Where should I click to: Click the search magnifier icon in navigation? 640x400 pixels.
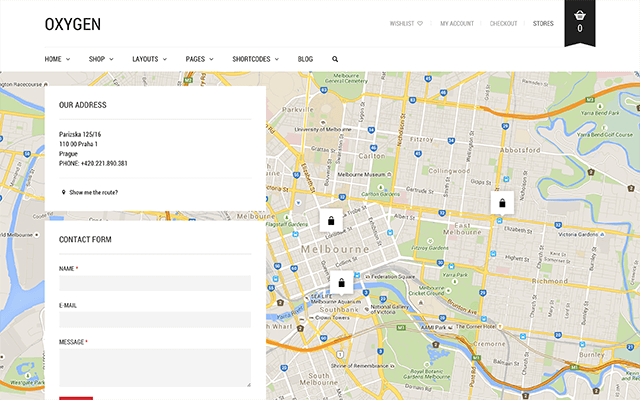pos(335,59)
